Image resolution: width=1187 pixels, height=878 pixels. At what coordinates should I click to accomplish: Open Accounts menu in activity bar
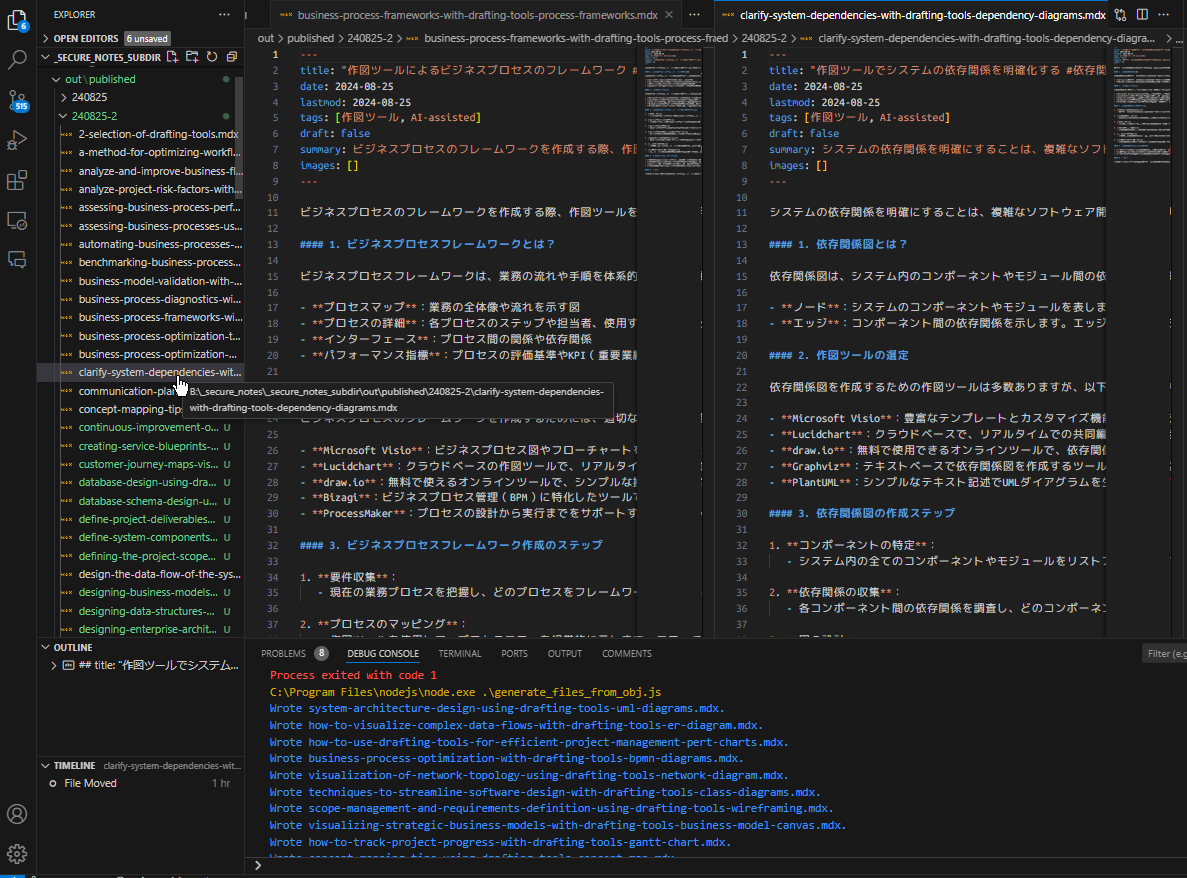point(17,813)
